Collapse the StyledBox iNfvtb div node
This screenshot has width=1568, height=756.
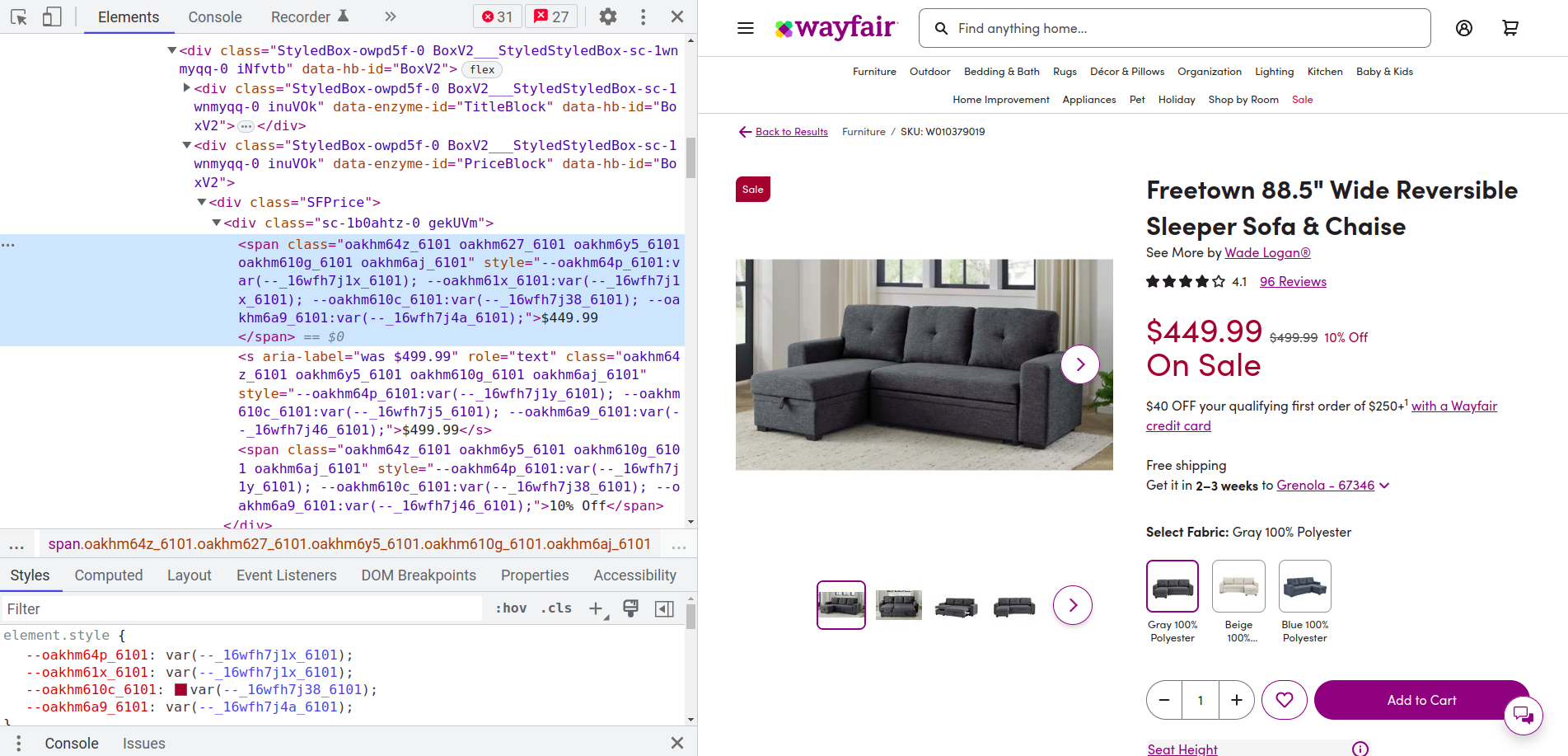click(172, 50)
